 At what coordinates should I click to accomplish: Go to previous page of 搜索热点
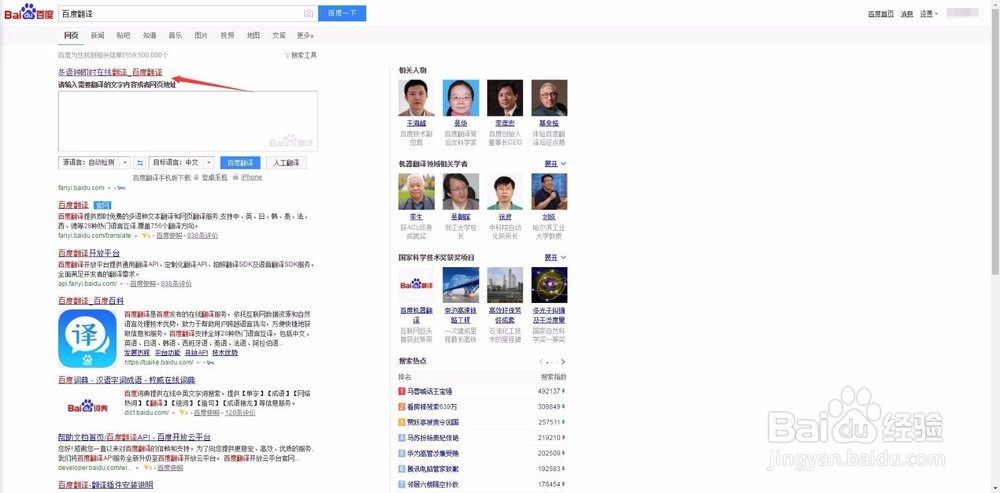click(541, 362)
